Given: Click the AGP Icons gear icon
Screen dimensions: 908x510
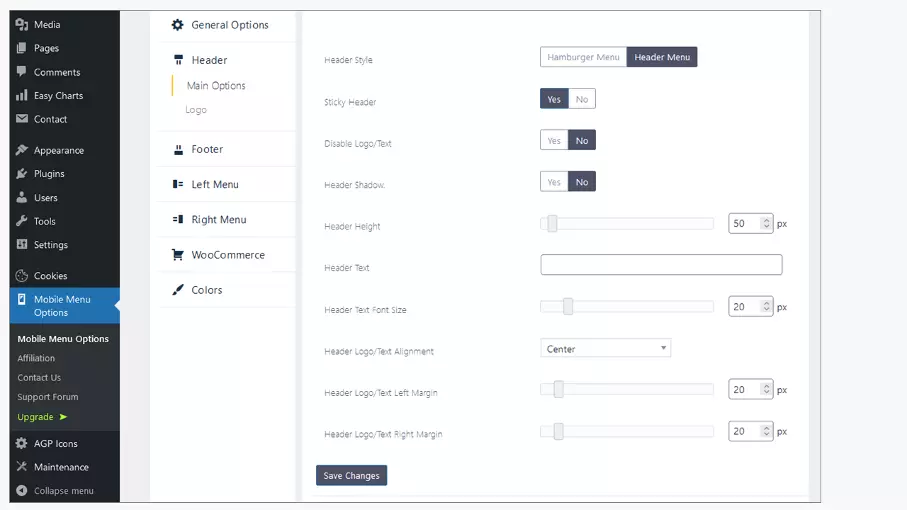Looking at the screenshot, I should click(22, 443).
